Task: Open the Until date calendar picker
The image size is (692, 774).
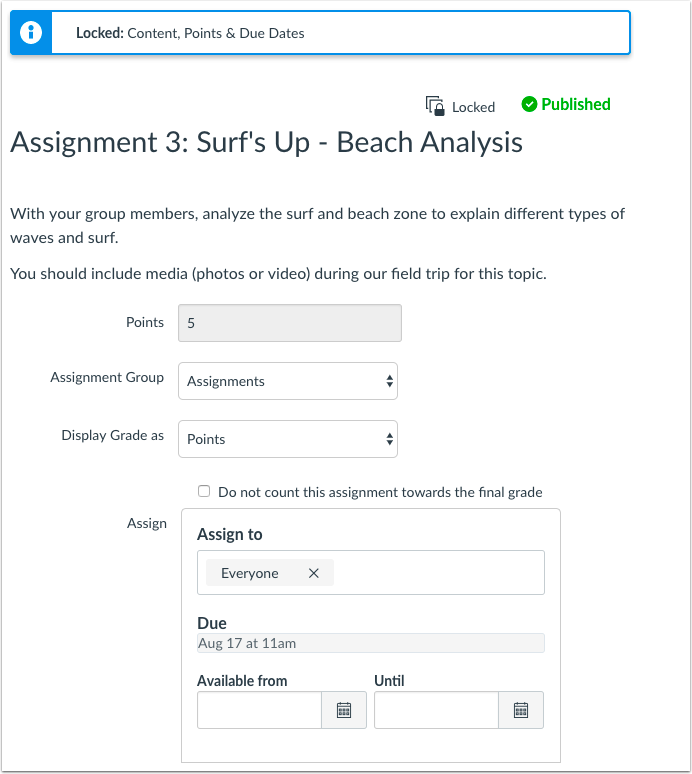Action: pos(521,710)
